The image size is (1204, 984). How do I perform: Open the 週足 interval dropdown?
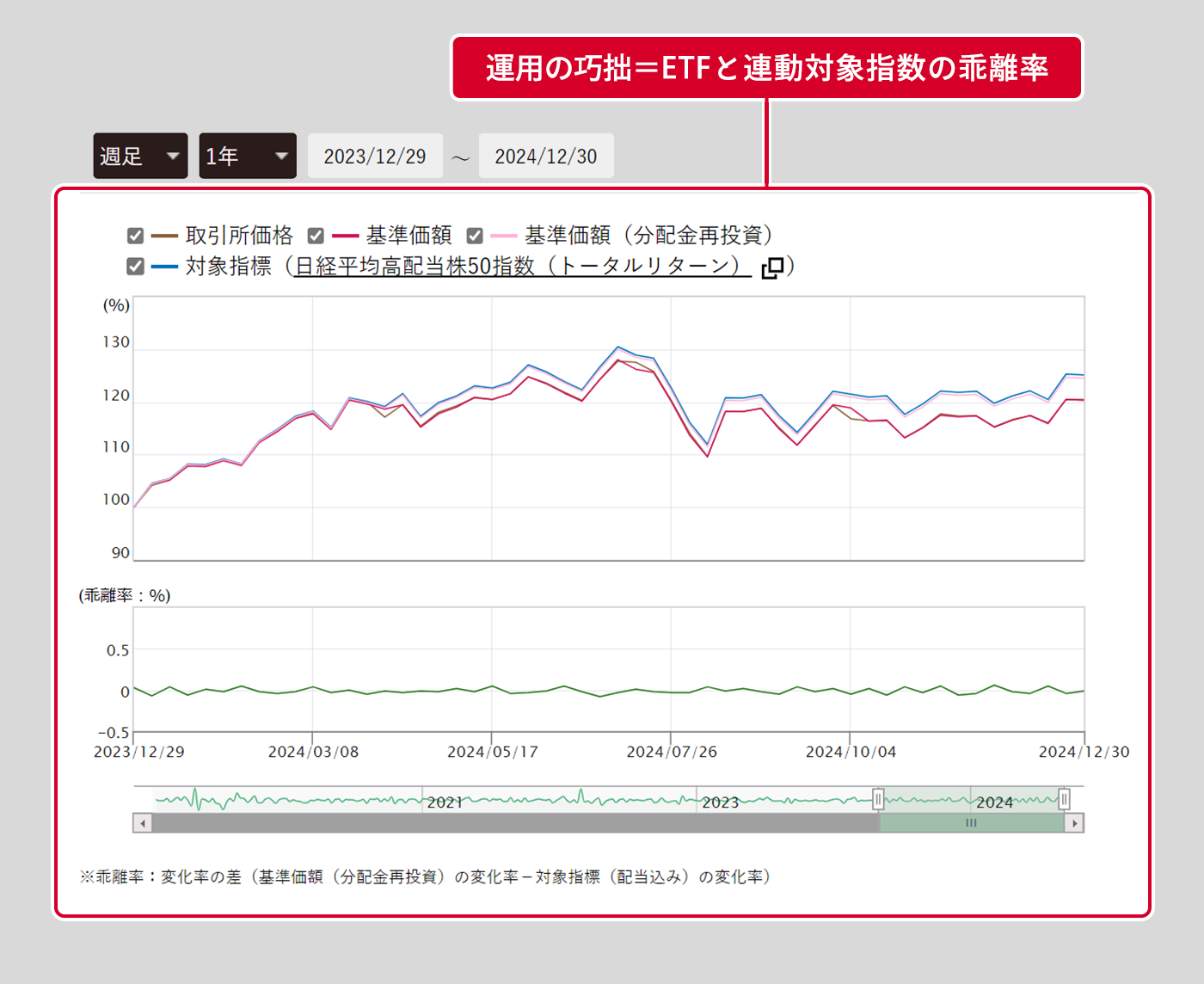(x=140, y=156)
